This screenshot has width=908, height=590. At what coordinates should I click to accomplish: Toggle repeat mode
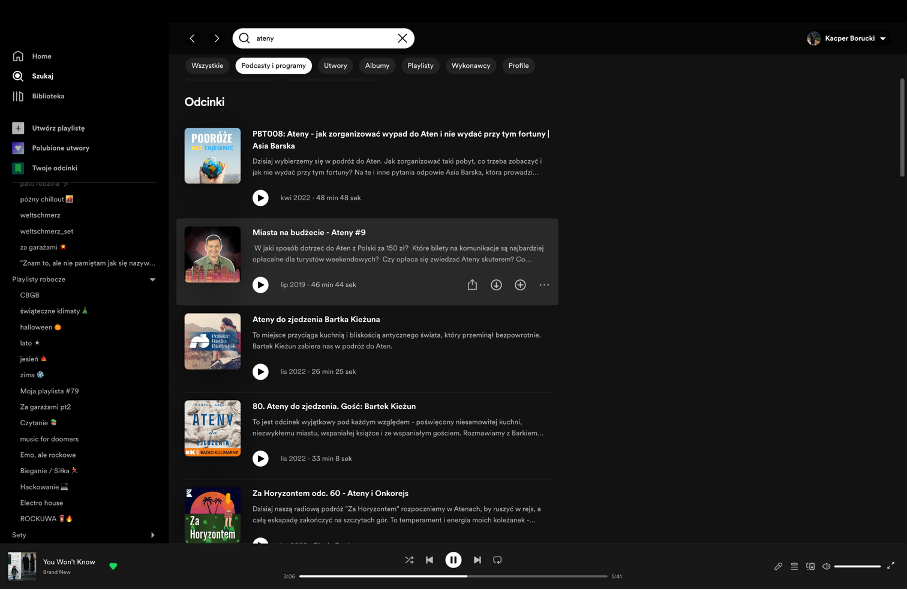(497, 560)
